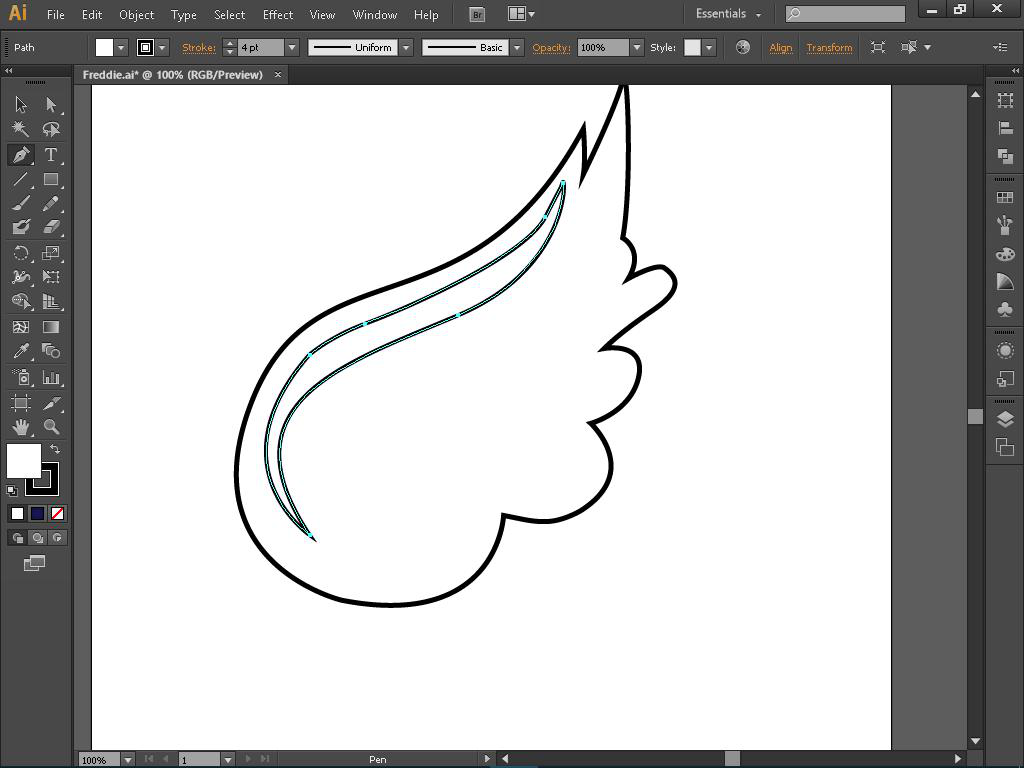Select the Direct Selection tool
This screenshot has height=768, width=1024.
[x=51, y=105]
